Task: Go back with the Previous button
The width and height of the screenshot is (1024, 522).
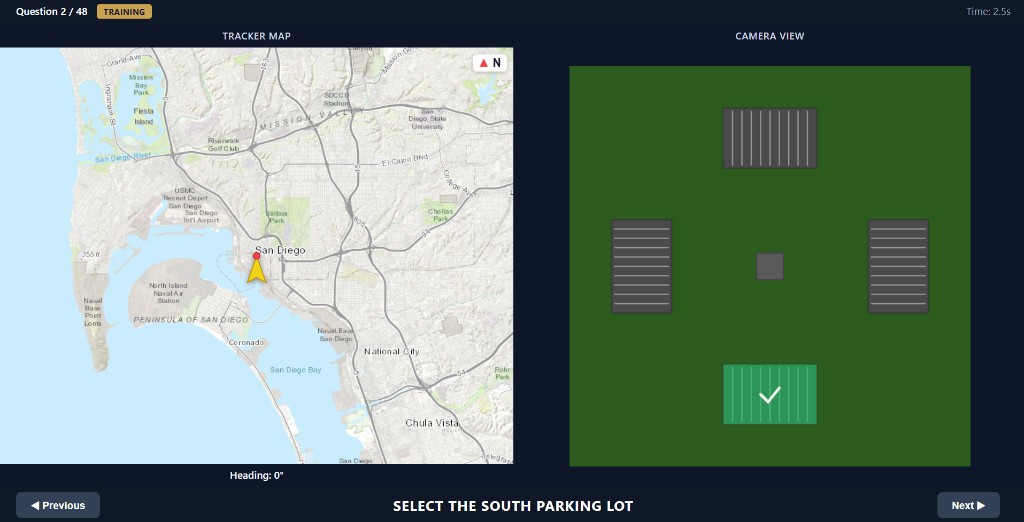Action: [x=58, y=505]
